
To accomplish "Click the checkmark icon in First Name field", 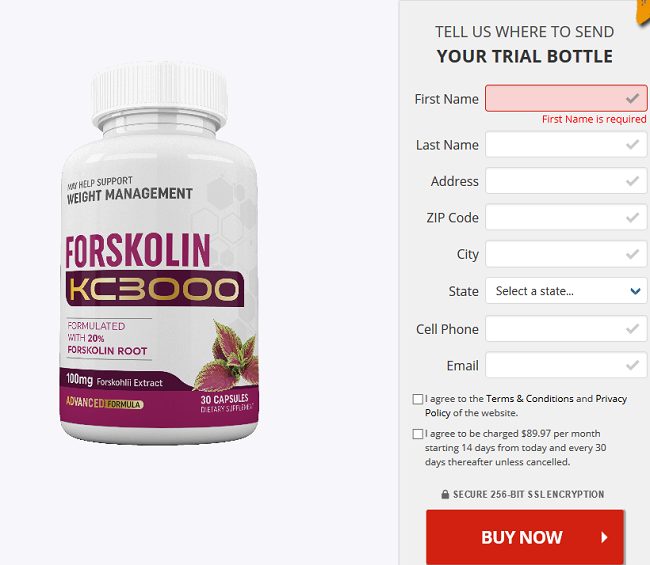I will click(x=632, y=99).
